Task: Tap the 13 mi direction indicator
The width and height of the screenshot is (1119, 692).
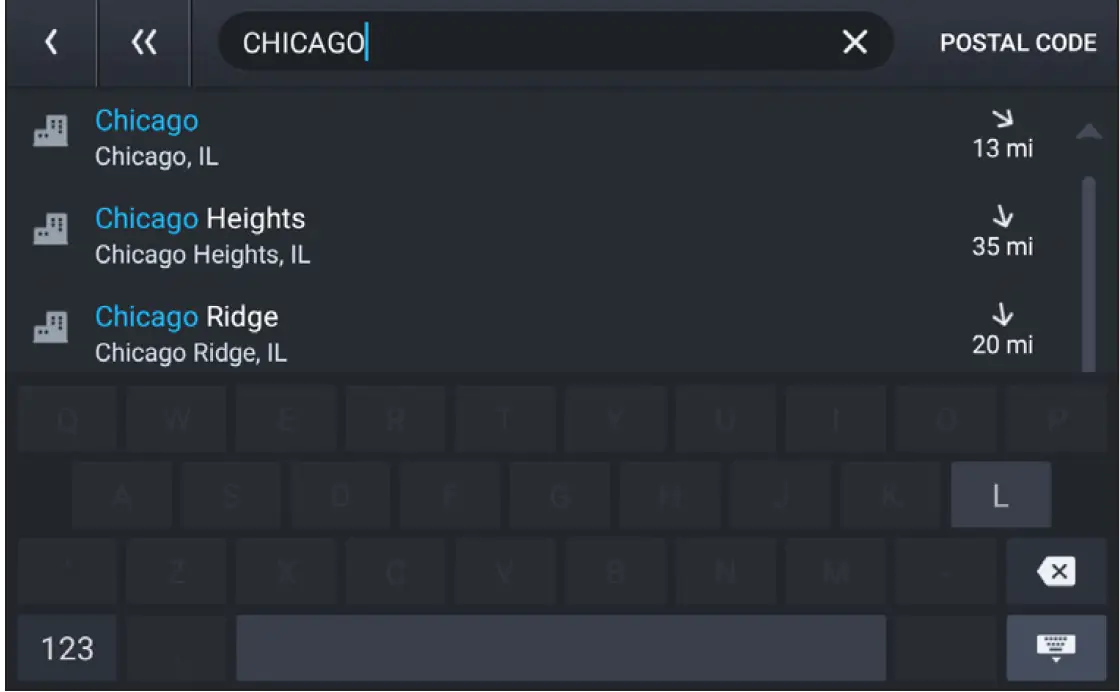Action: pos(1002,135)
